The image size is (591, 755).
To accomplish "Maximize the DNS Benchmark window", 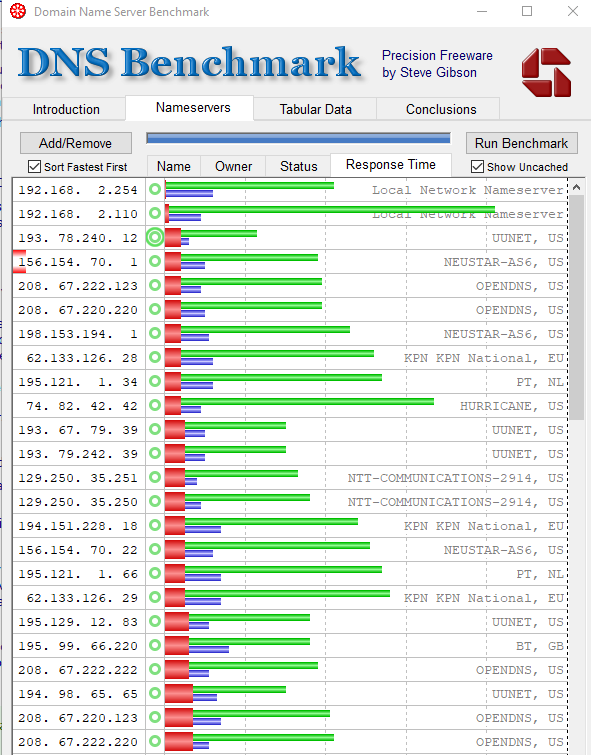I will pyautogui.click(x=527, y=11).
